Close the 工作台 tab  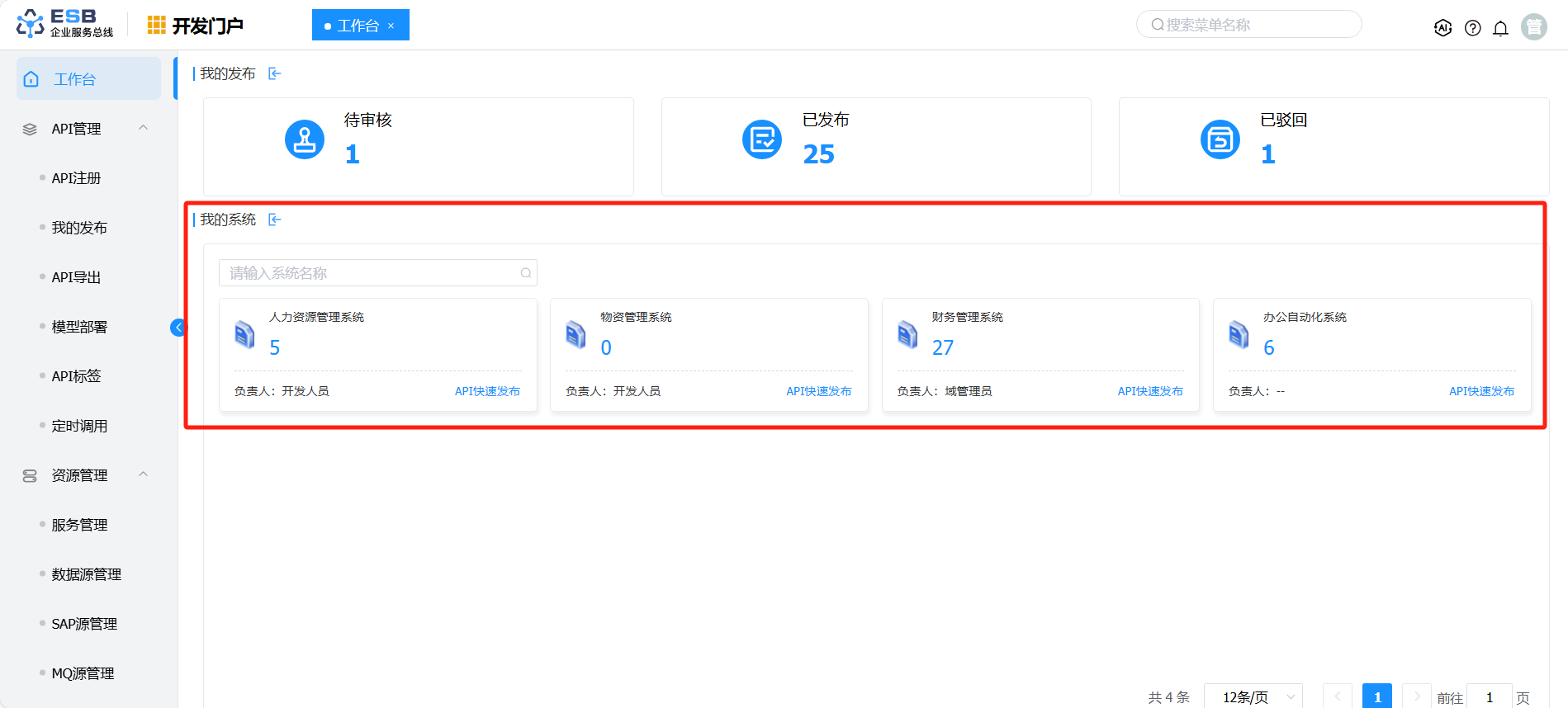pos(391,26)
